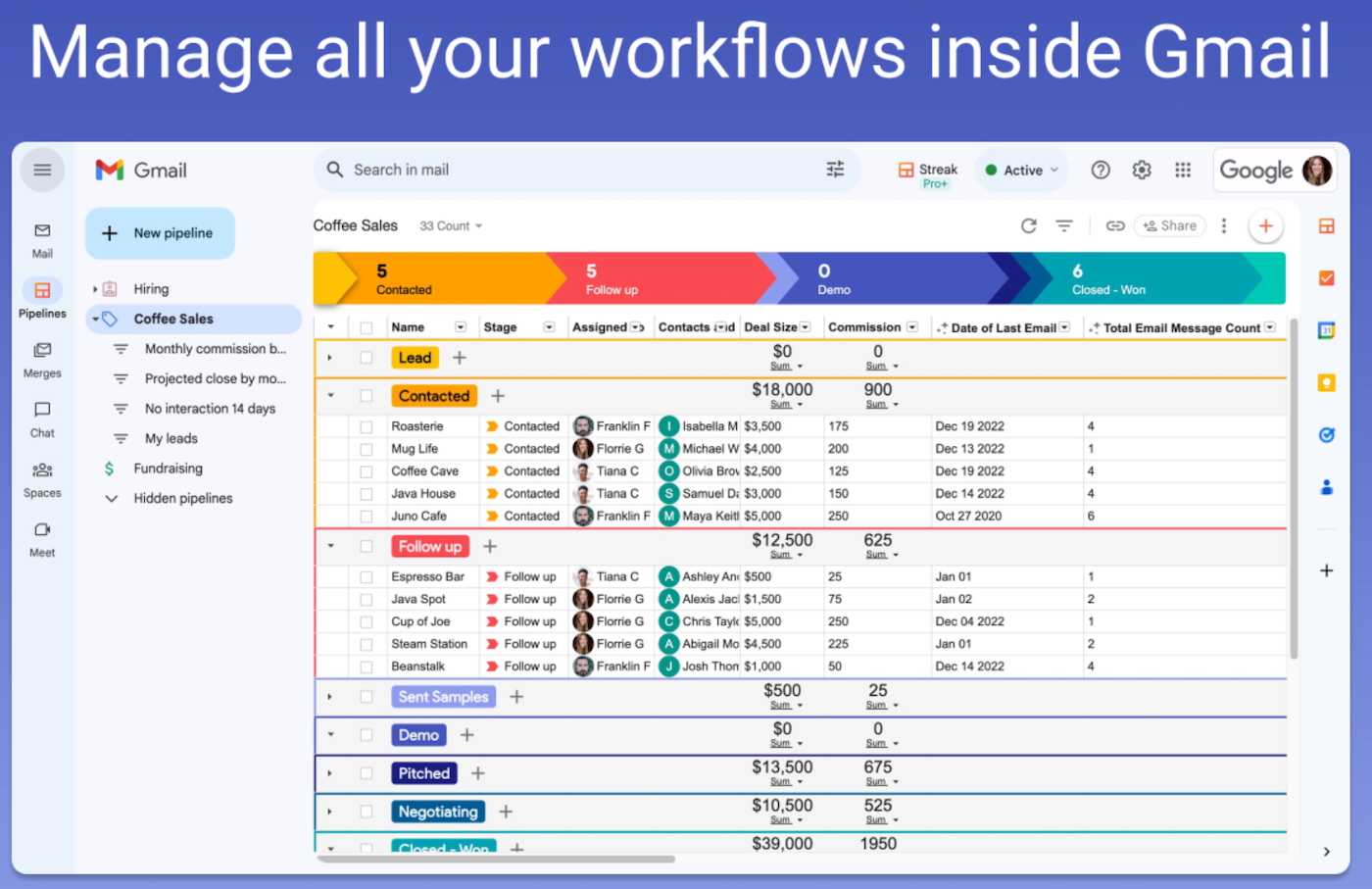
Task: Click the Streak Pro+ icon in header
Action: tap(927, 174)
